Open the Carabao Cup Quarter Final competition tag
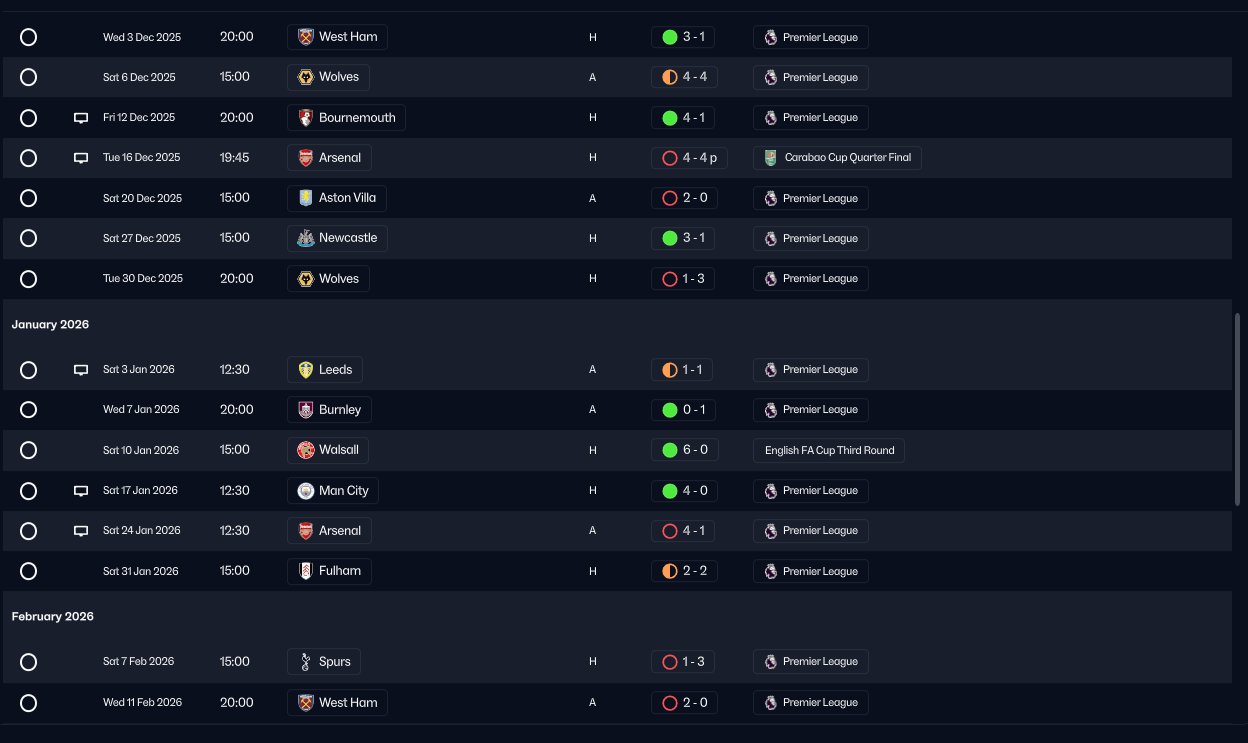The image size is (1248, 743). click(x=837, y=157)
